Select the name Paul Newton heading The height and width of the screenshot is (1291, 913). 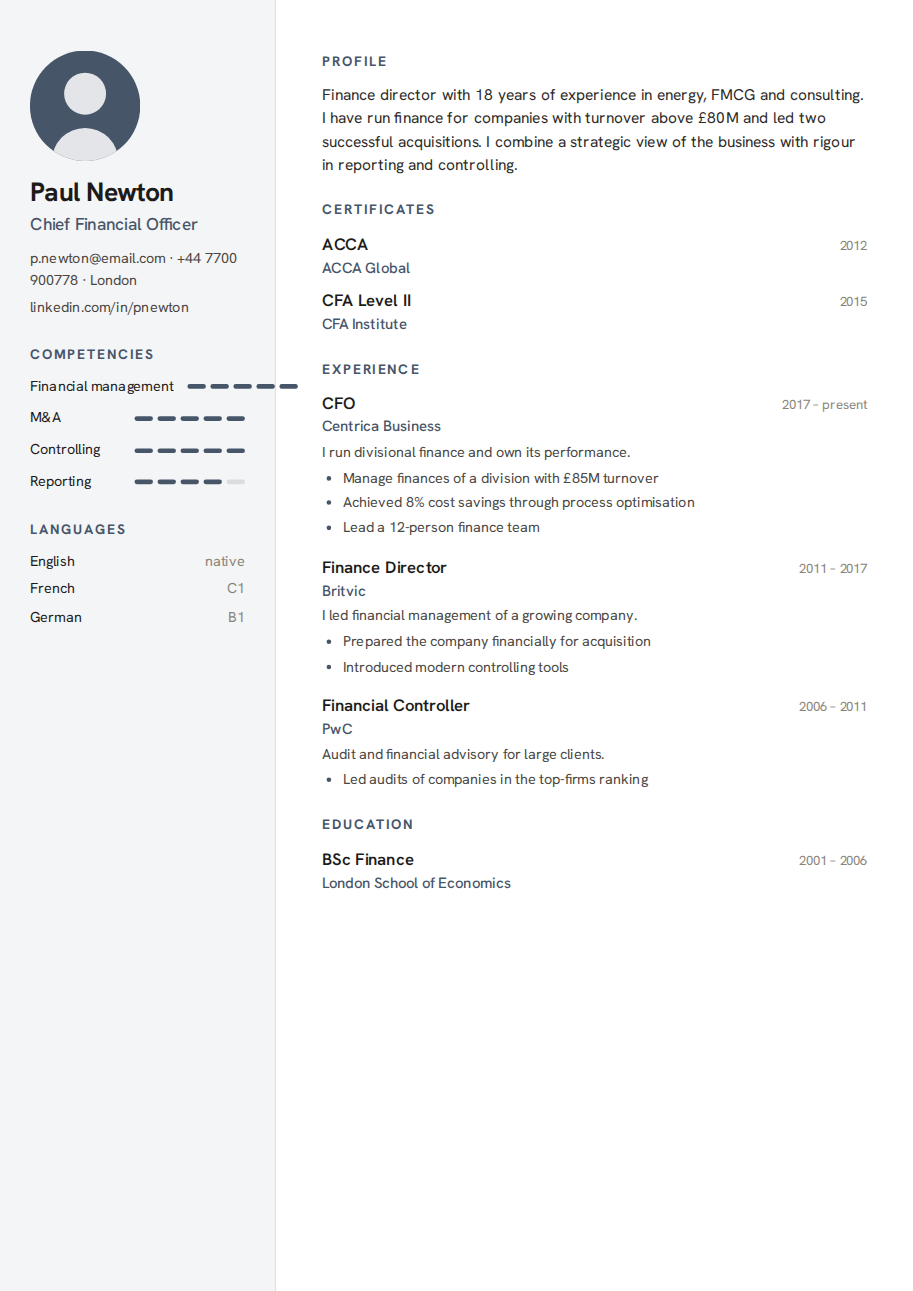click(x=102, y=192)
